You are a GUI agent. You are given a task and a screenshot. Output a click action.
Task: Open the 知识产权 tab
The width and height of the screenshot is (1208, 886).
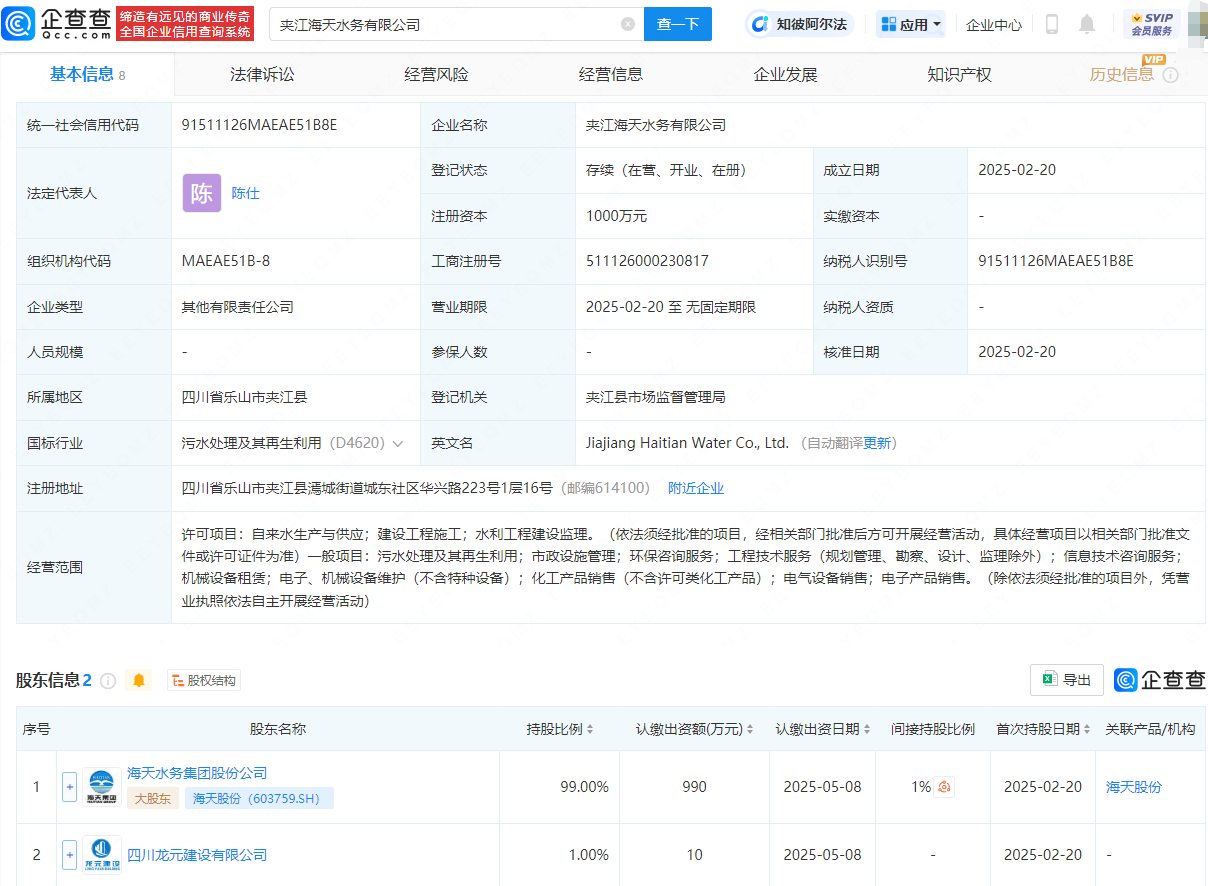coord(959,73)
